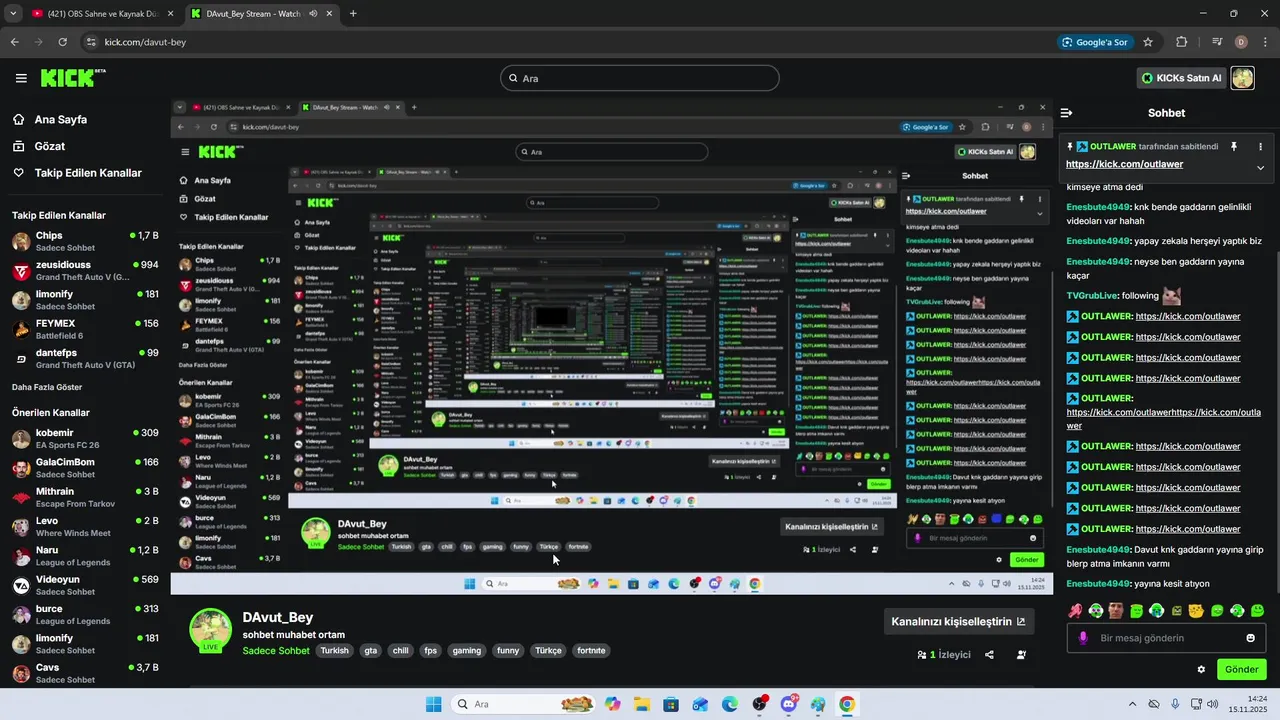This screenshot has height=720, width=1280.
Task: Go to Ana Sayfa
Action: pyautogui.click(x=50, y=119)
